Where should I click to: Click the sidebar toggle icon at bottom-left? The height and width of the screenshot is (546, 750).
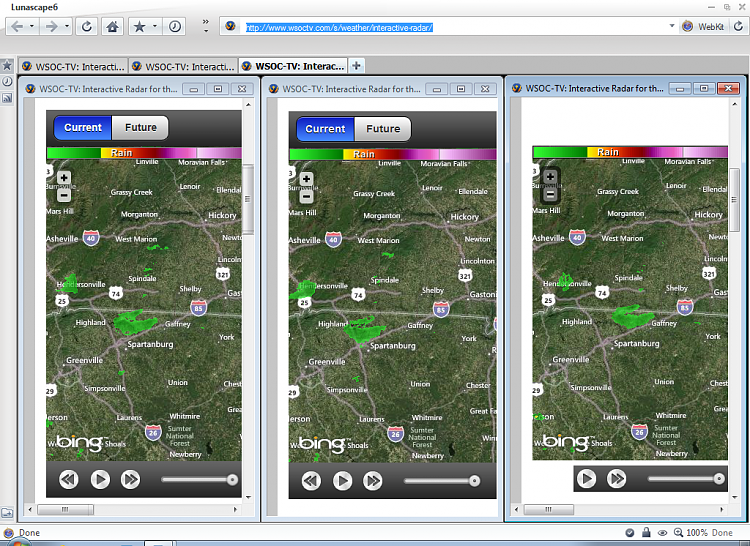[x=7, y=513]
